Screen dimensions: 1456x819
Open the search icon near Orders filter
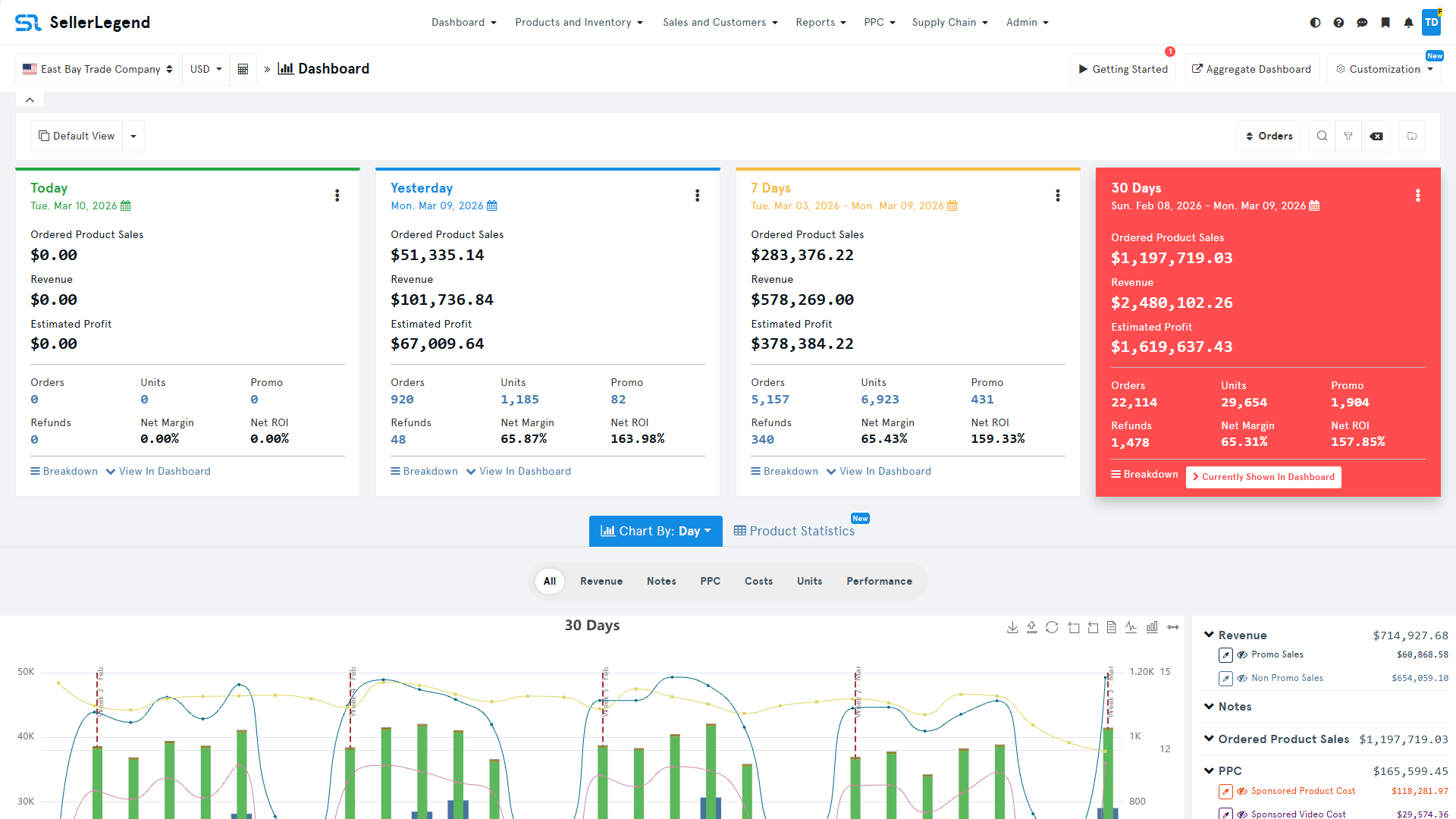click(x=1322, y=136)
